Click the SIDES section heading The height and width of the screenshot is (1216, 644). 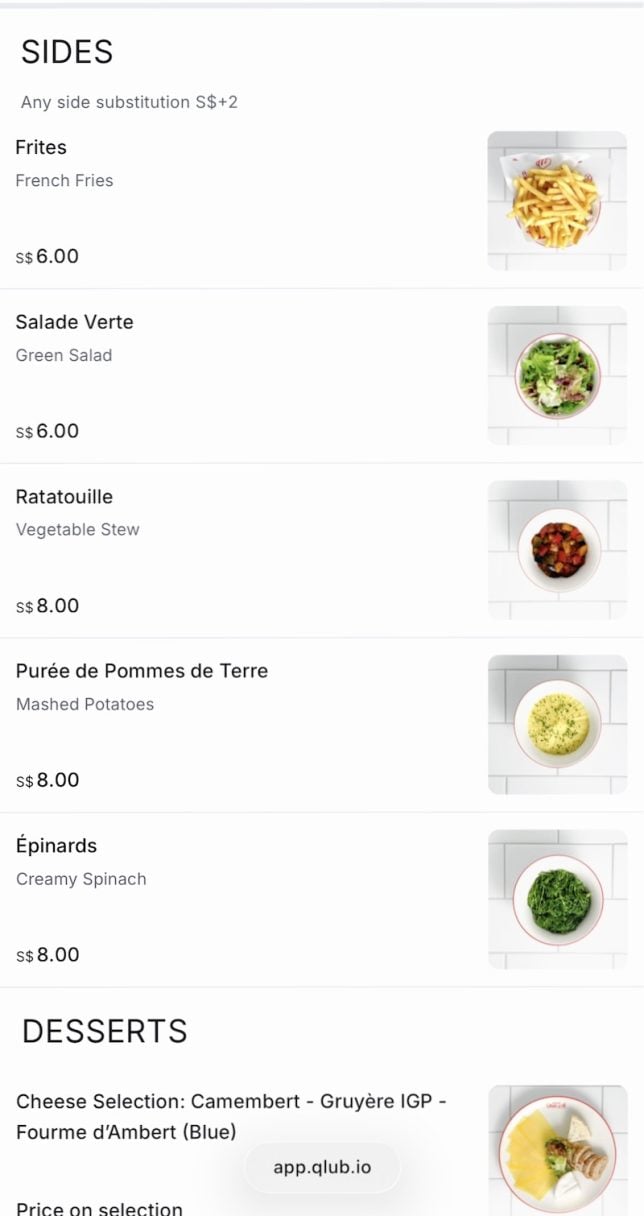tap(67, 52)
